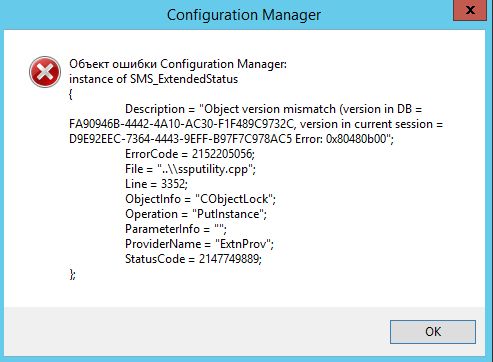Click the Line = 3352 entry
The image size is (493, 362).
(156, 184)
